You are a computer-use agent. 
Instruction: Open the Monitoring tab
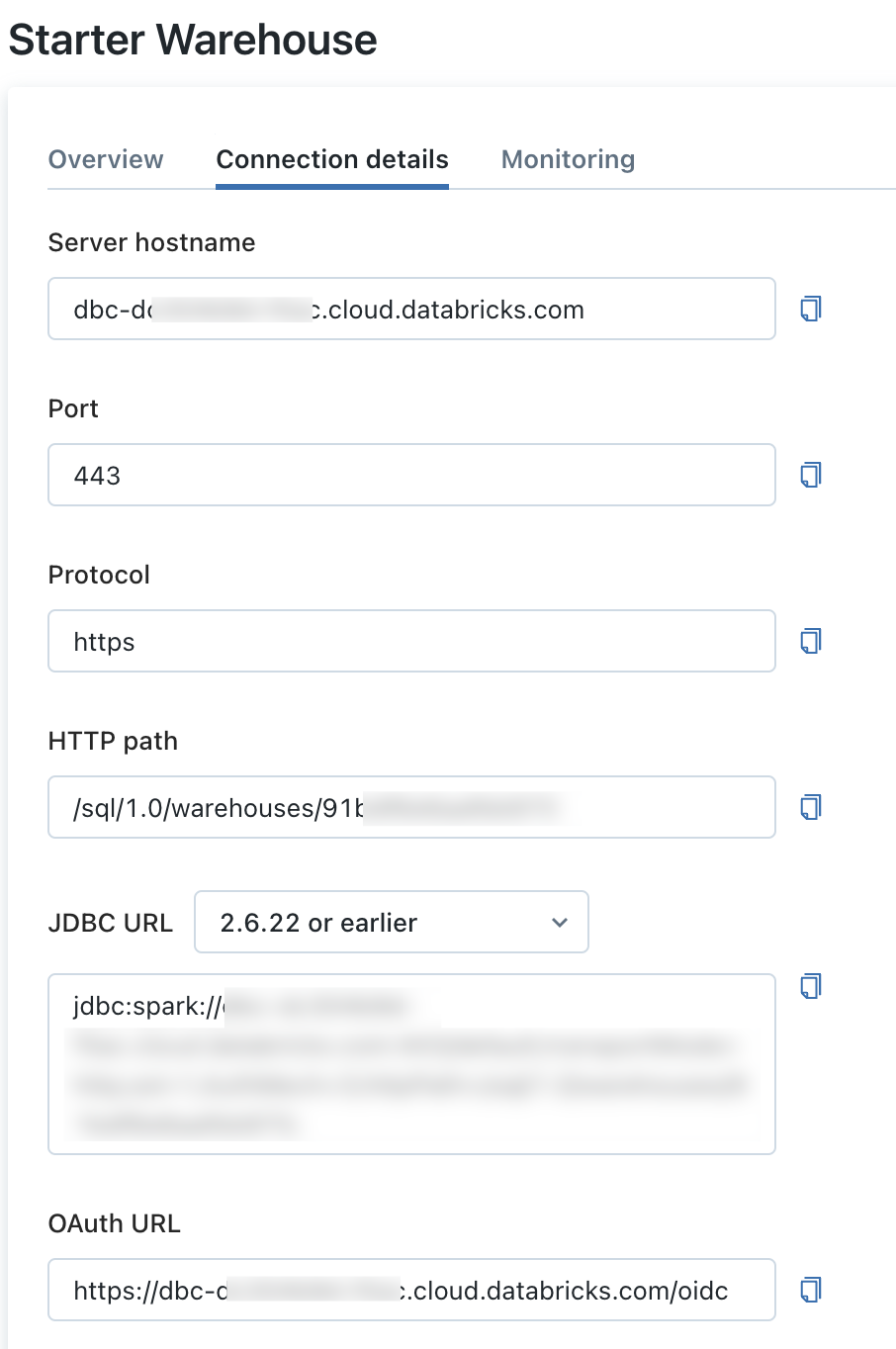point(569,159)
